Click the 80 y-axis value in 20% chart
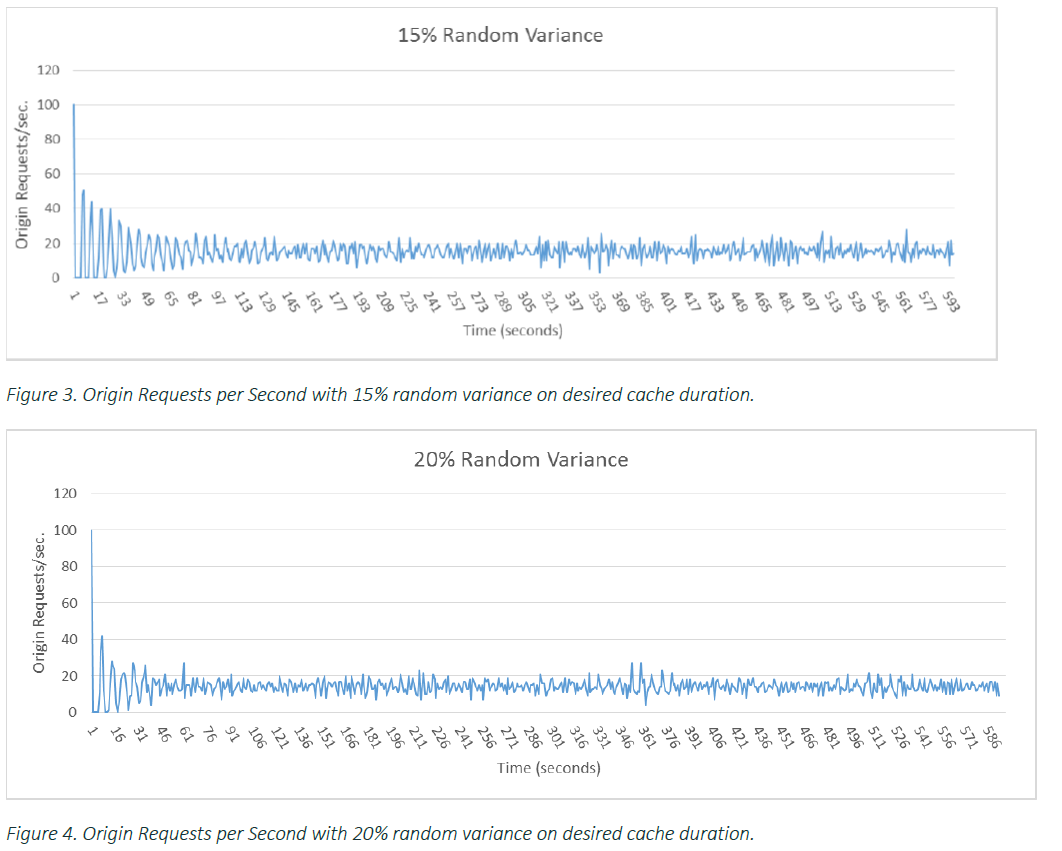This screenshot has width=1062, height=851. pyautogui.click(x=69, y=566)
